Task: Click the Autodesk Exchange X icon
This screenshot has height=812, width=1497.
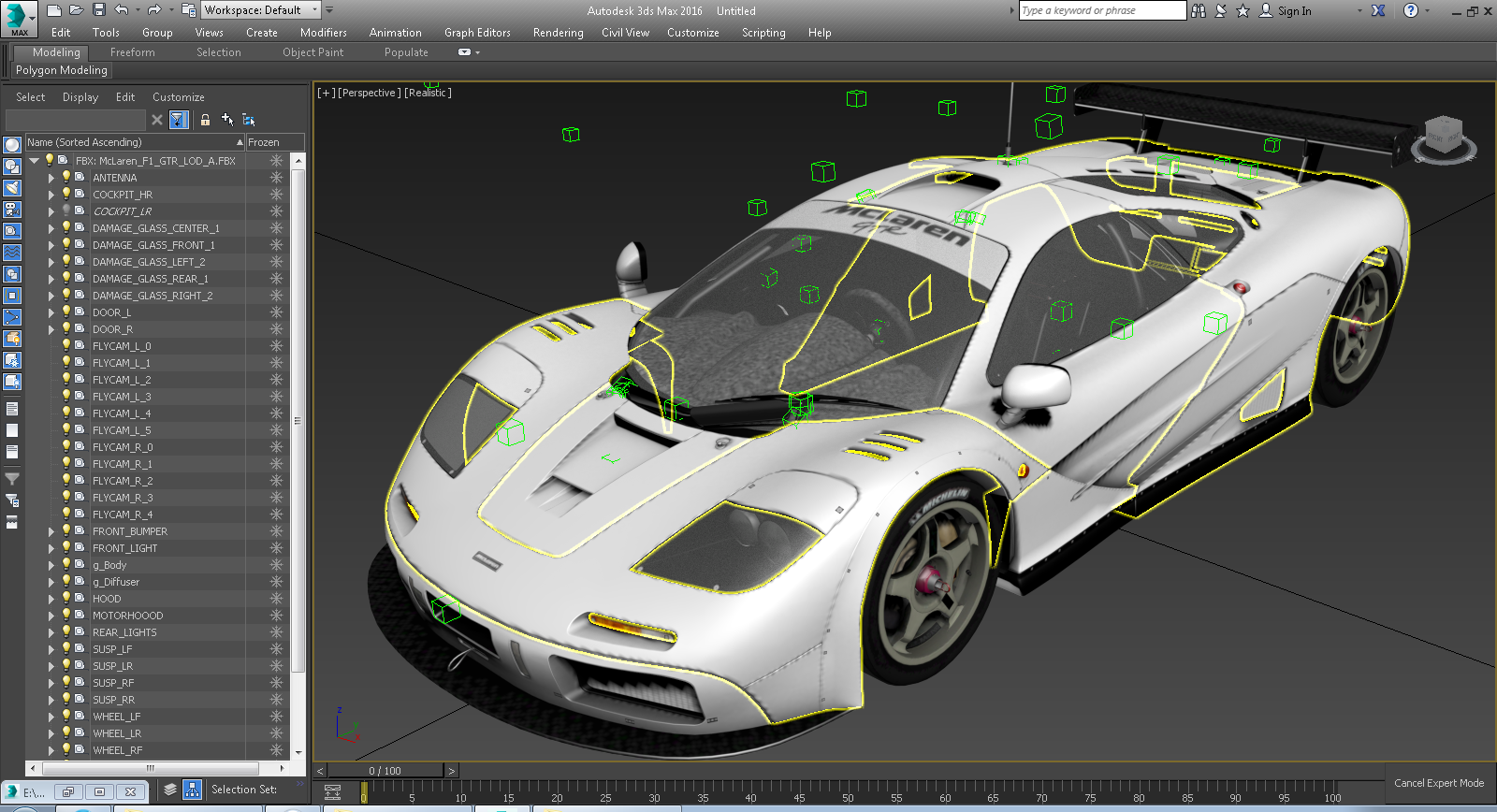Action: (1378, 10)
